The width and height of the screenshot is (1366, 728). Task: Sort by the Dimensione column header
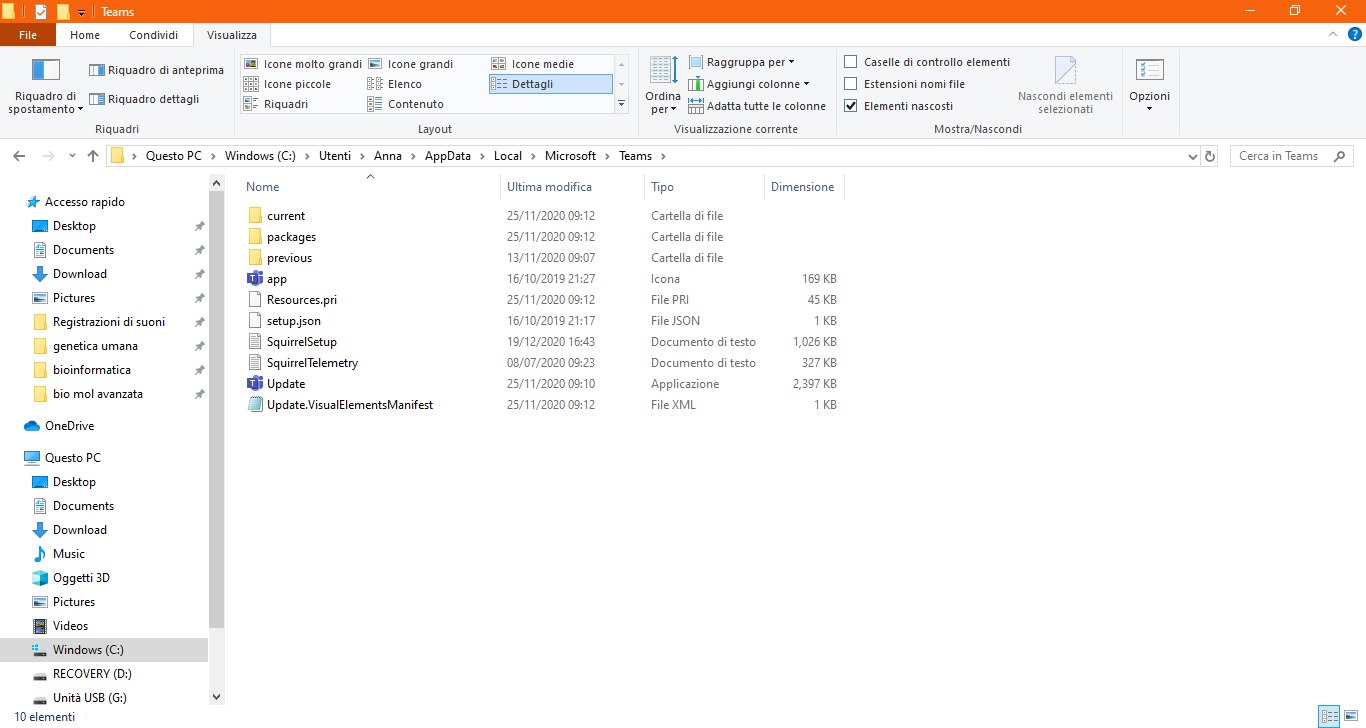[x=803, y=187]
